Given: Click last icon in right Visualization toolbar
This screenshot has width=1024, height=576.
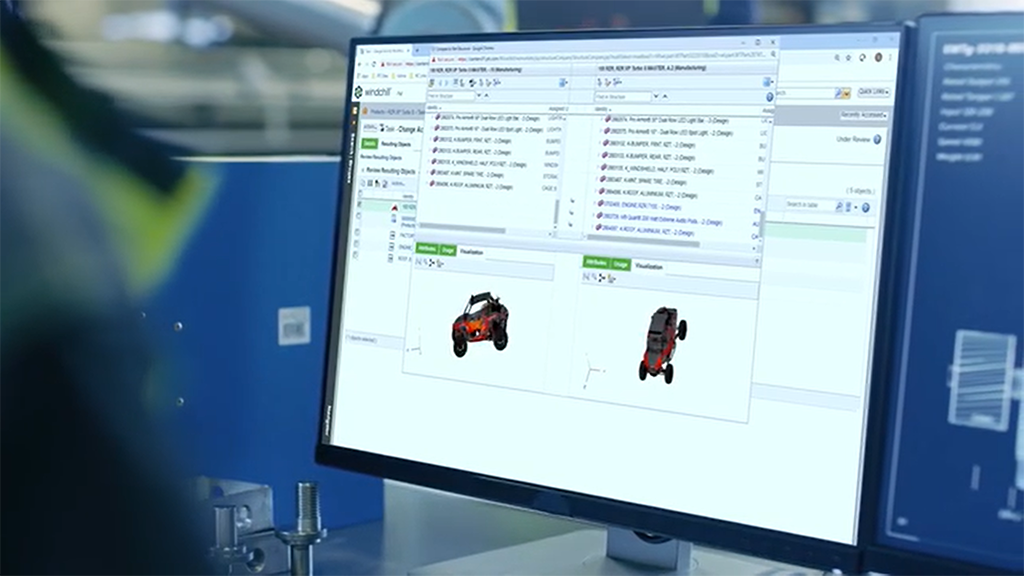Looking at the screenshot, I should (x=611, y=278).
